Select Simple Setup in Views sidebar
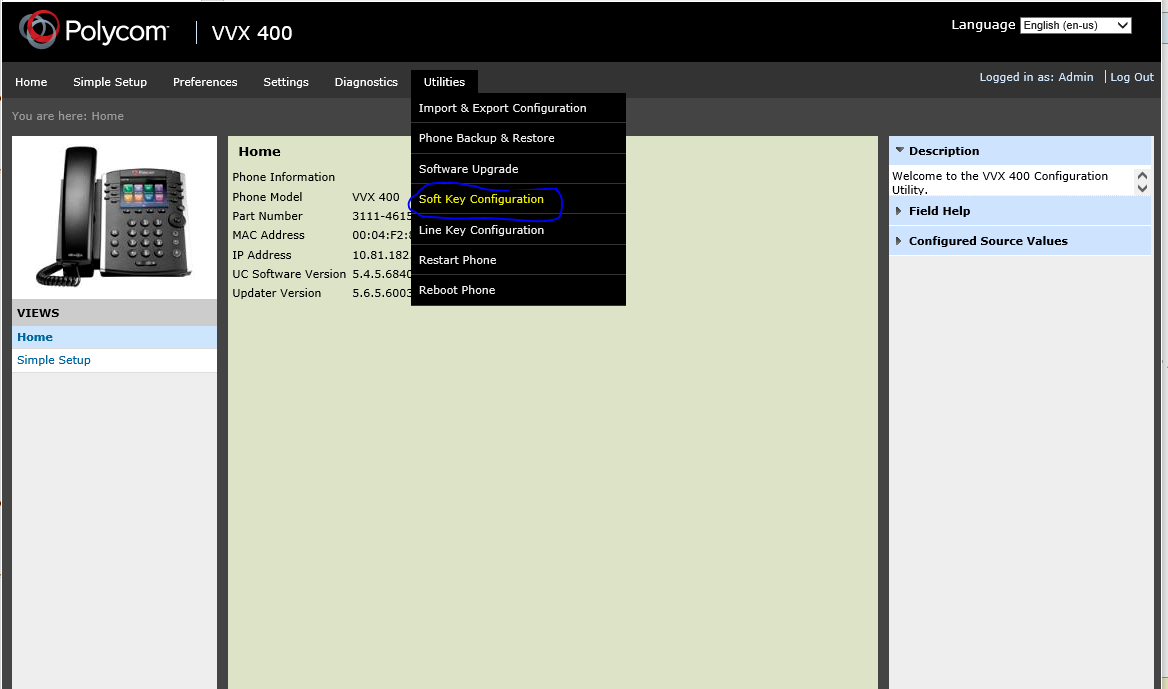 [x=54, y=360]
